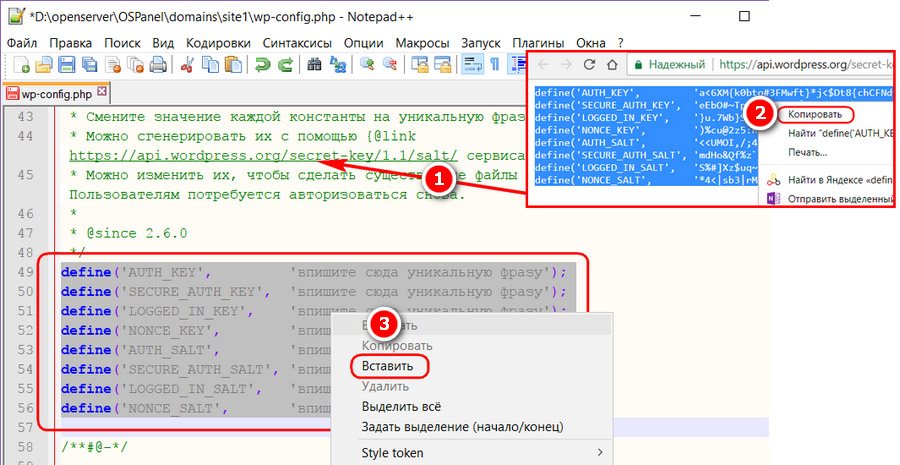This screenshot has width=900, height=465.
Task: Click the browser Forward arrow
Action: click(566, 64)
